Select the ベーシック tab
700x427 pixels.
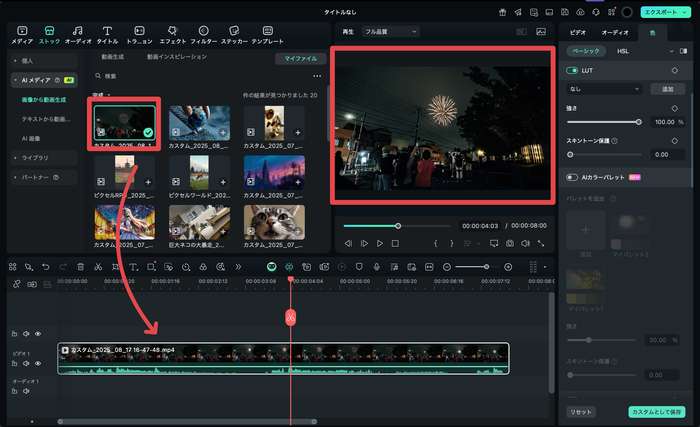tap(586, 51)
